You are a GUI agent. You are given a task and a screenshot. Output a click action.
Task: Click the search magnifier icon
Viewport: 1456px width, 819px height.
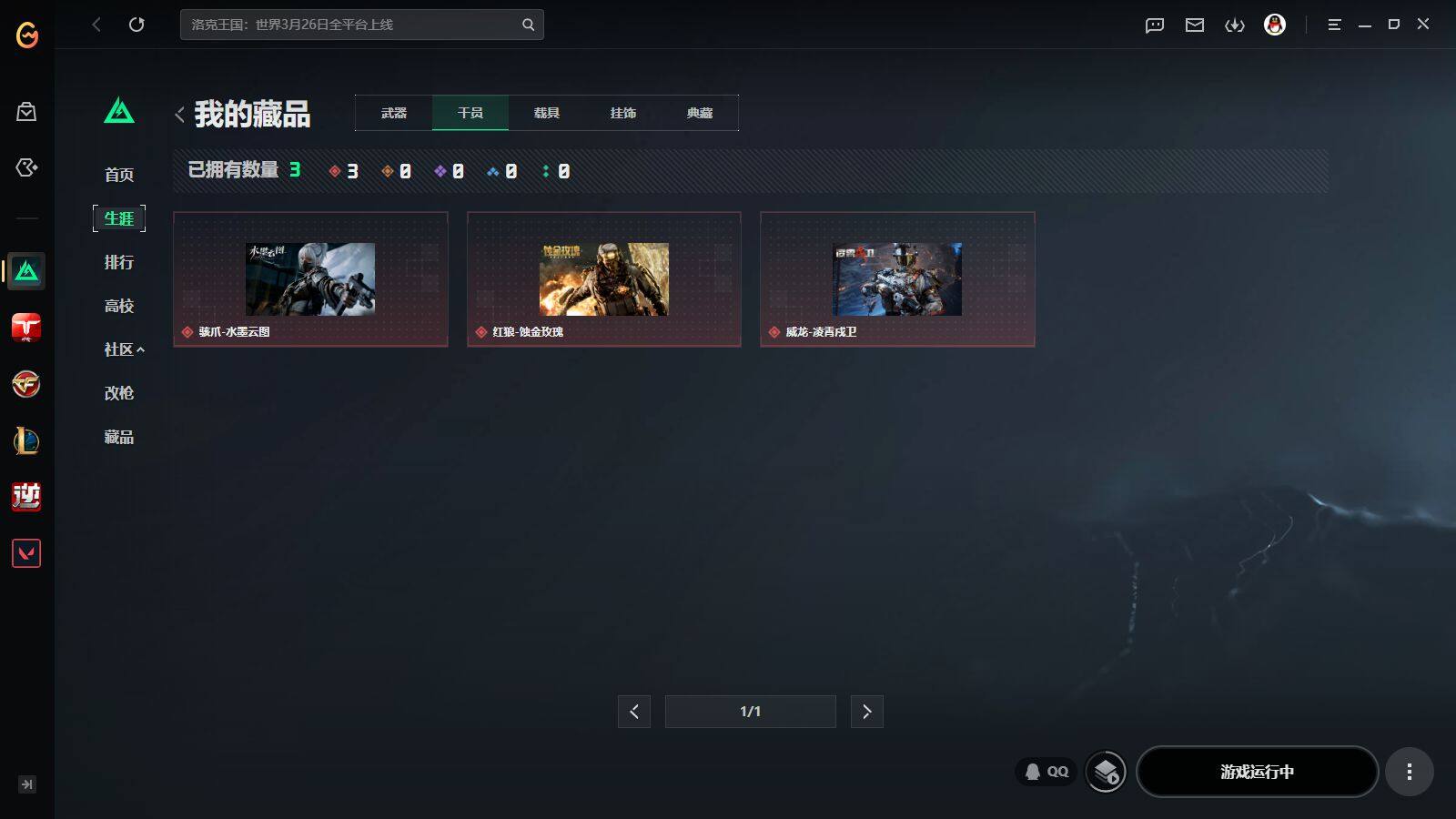pyautogui.click(x=528, y=25)
